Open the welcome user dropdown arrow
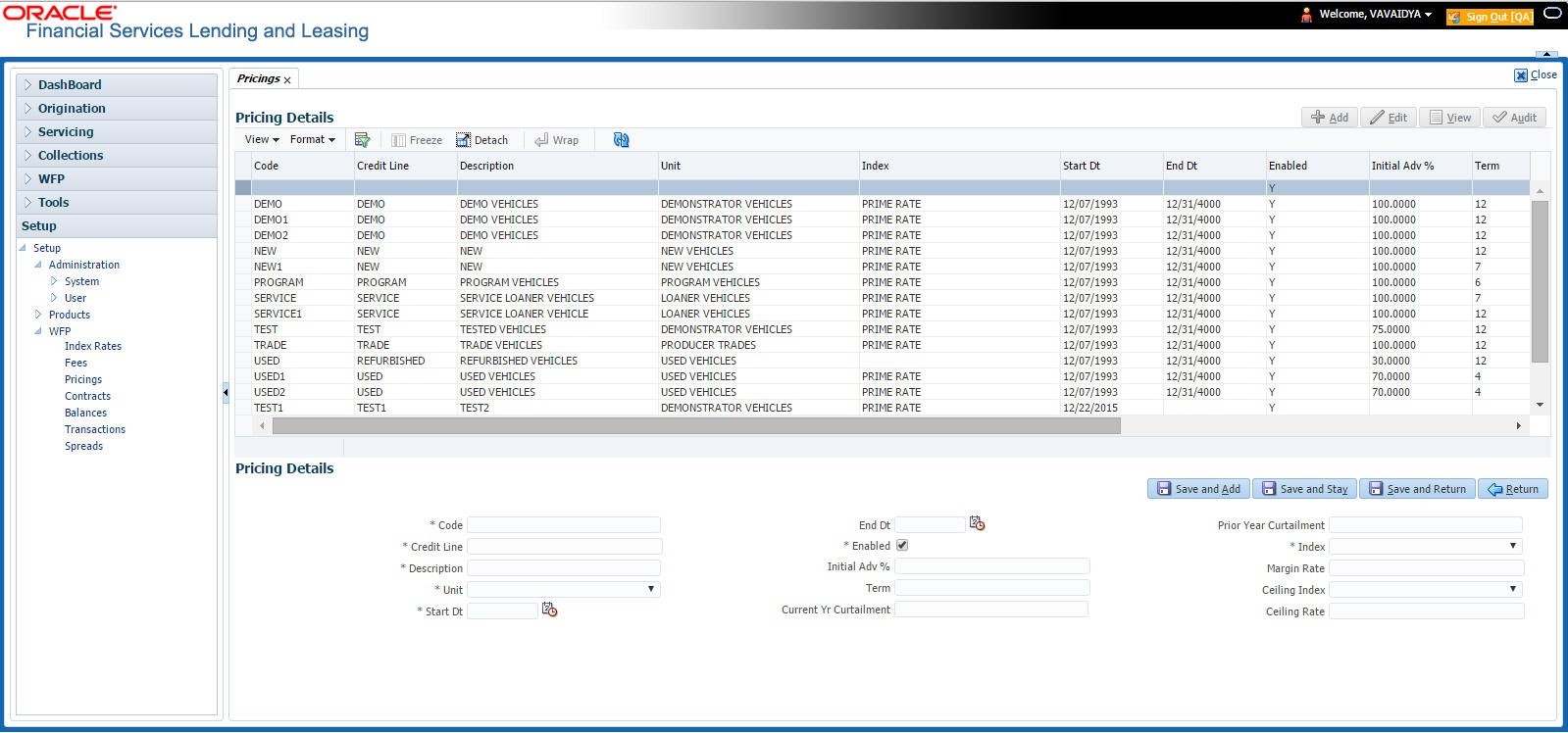 pos(1428,15)
